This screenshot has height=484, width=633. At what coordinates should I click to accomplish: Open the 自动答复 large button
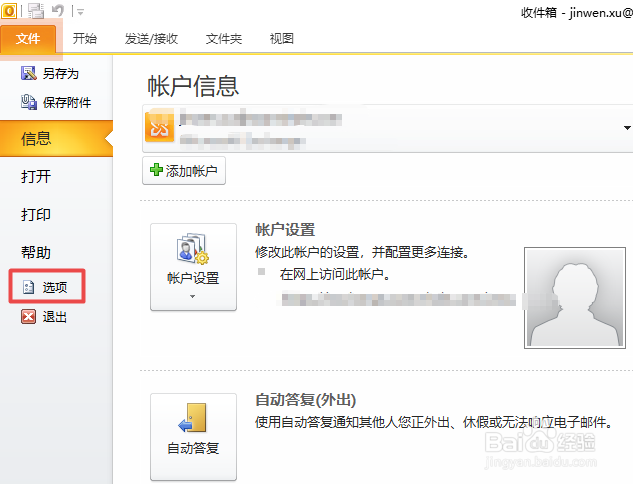coord(193,437)
